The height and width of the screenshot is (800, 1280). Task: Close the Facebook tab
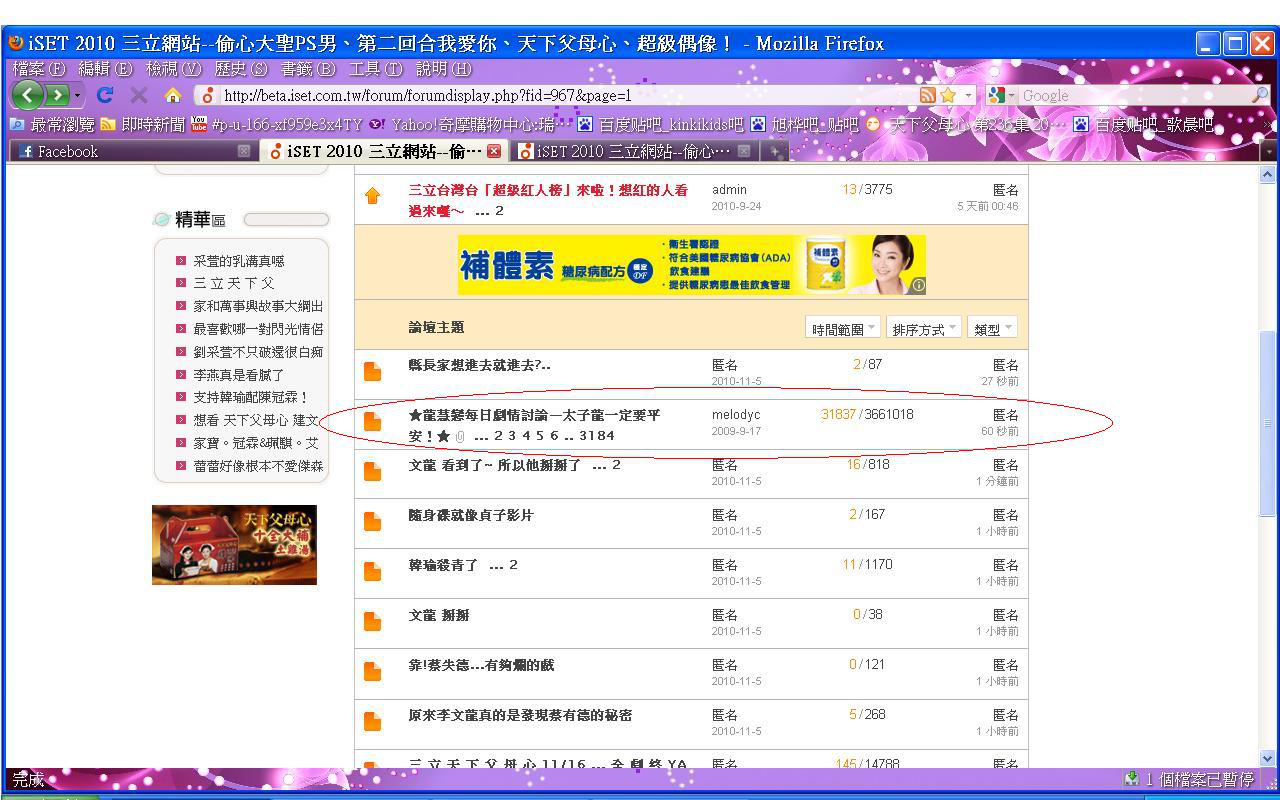pos(244,152)
